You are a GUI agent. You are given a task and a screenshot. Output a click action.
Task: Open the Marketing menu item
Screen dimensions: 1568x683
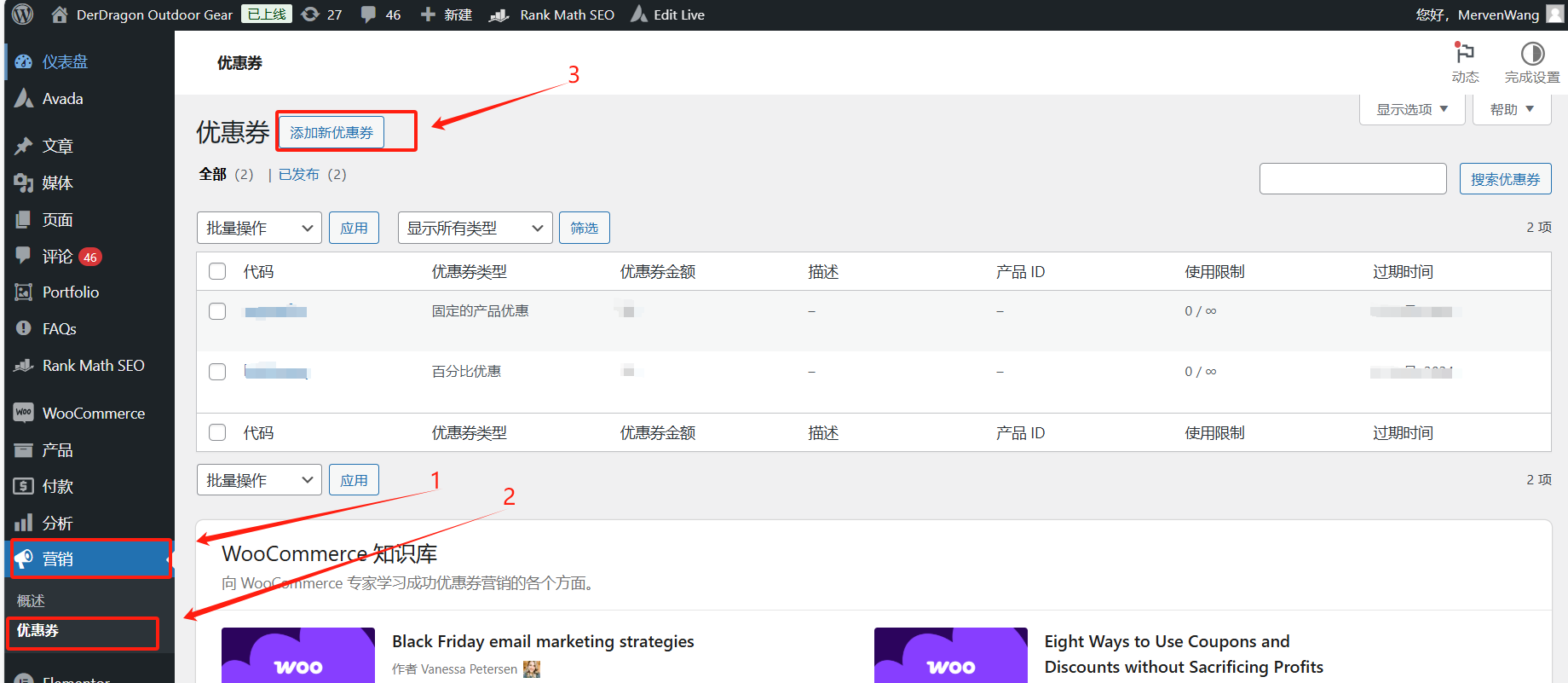[x=89, y=559]
